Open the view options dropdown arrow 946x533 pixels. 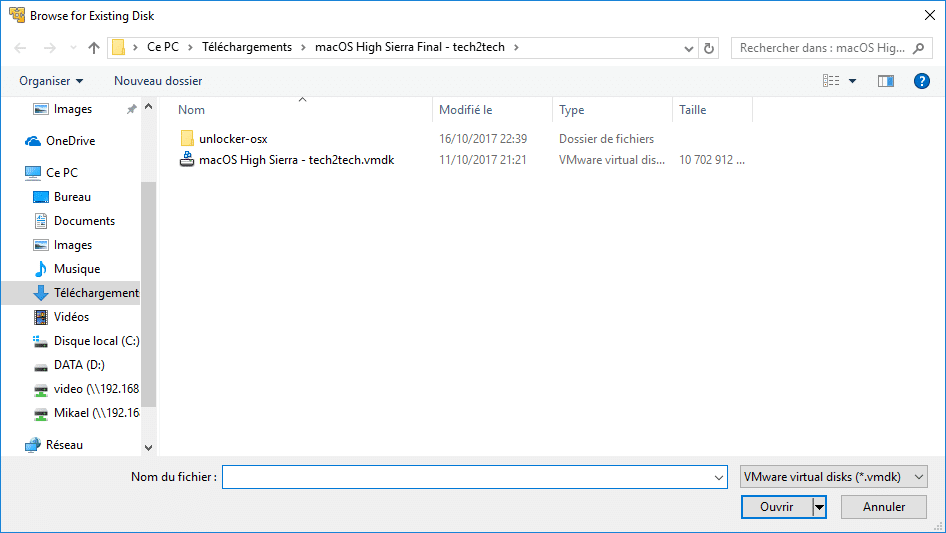click(x=852, y=81)
